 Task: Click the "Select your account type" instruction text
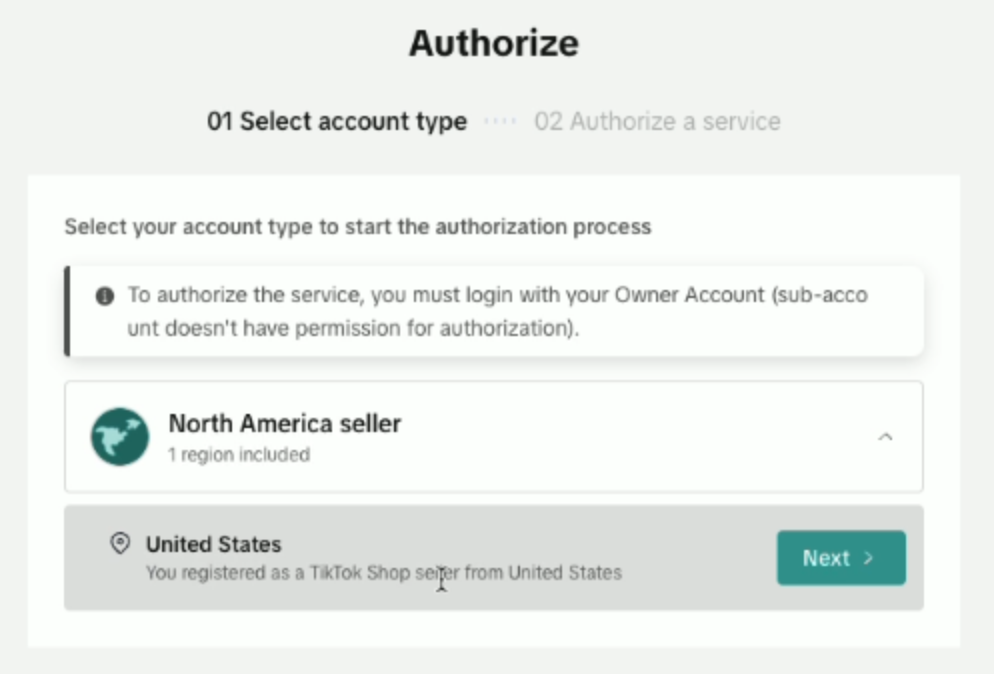[357, 227]
